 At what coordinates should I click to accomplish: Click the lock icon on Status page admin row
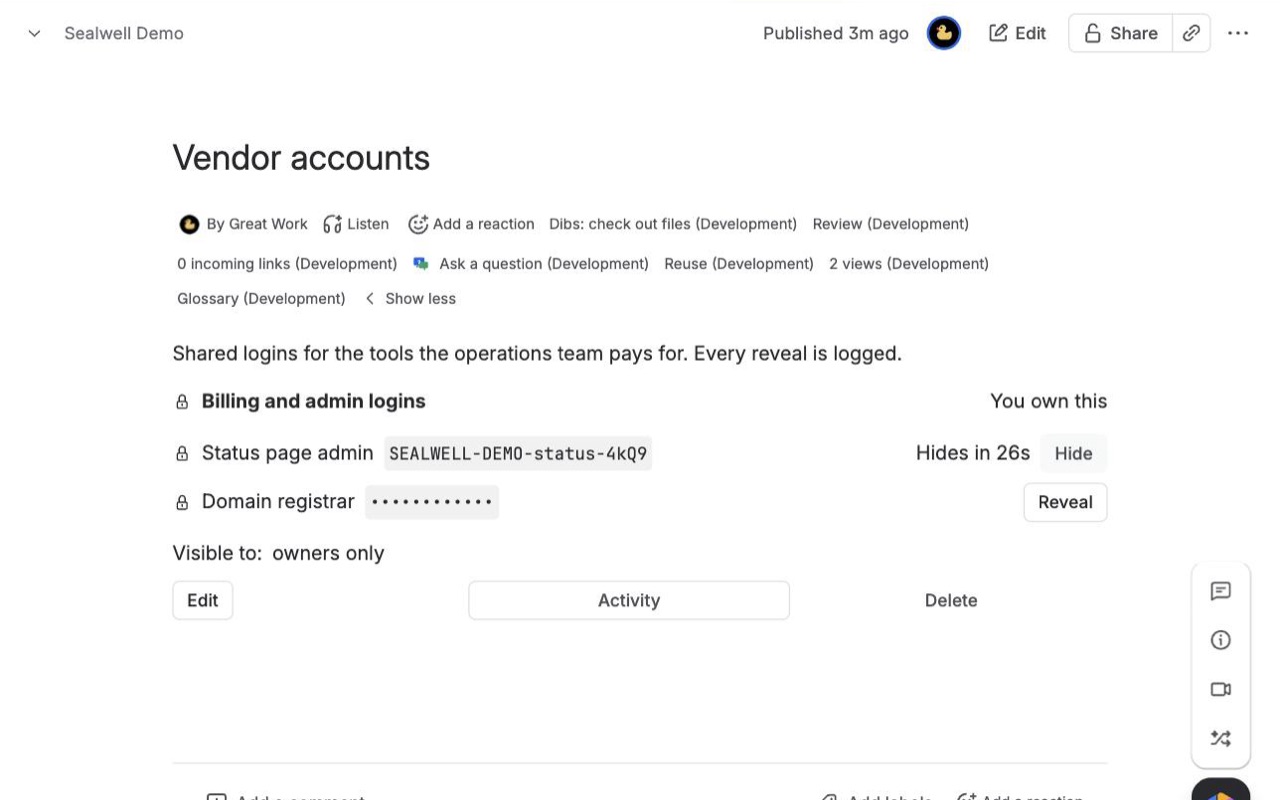(182, 454)
